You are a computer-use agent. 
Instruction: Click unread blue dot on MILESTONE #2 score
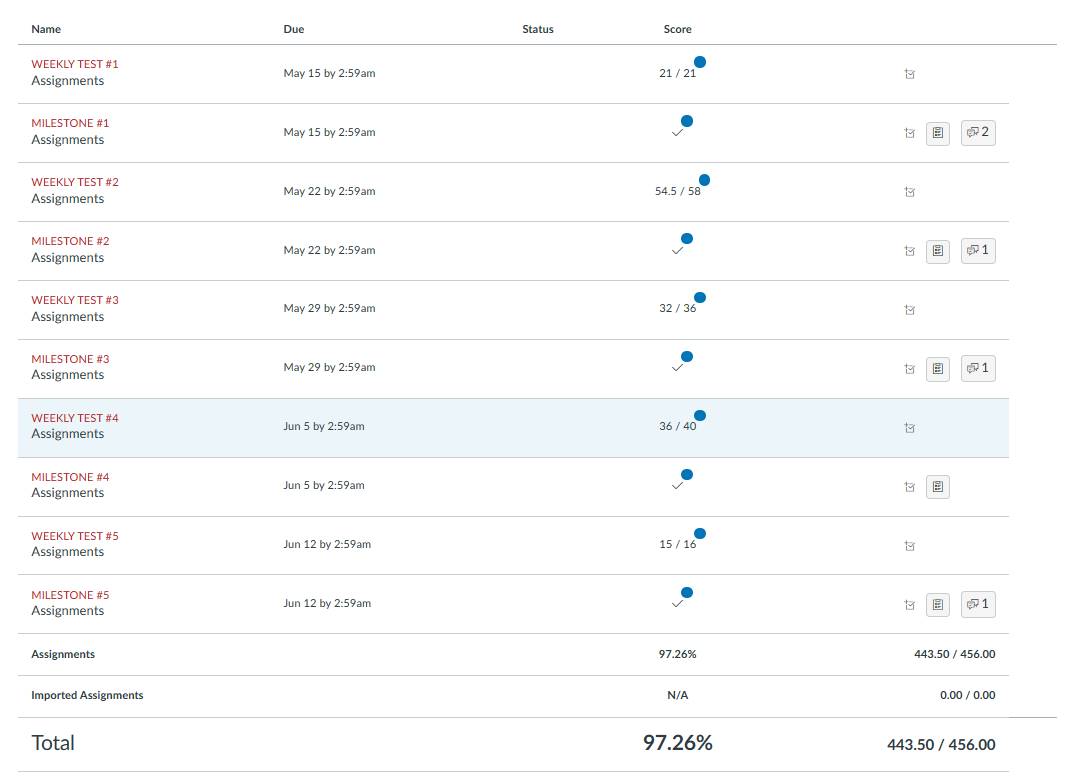tap(687, 238)
